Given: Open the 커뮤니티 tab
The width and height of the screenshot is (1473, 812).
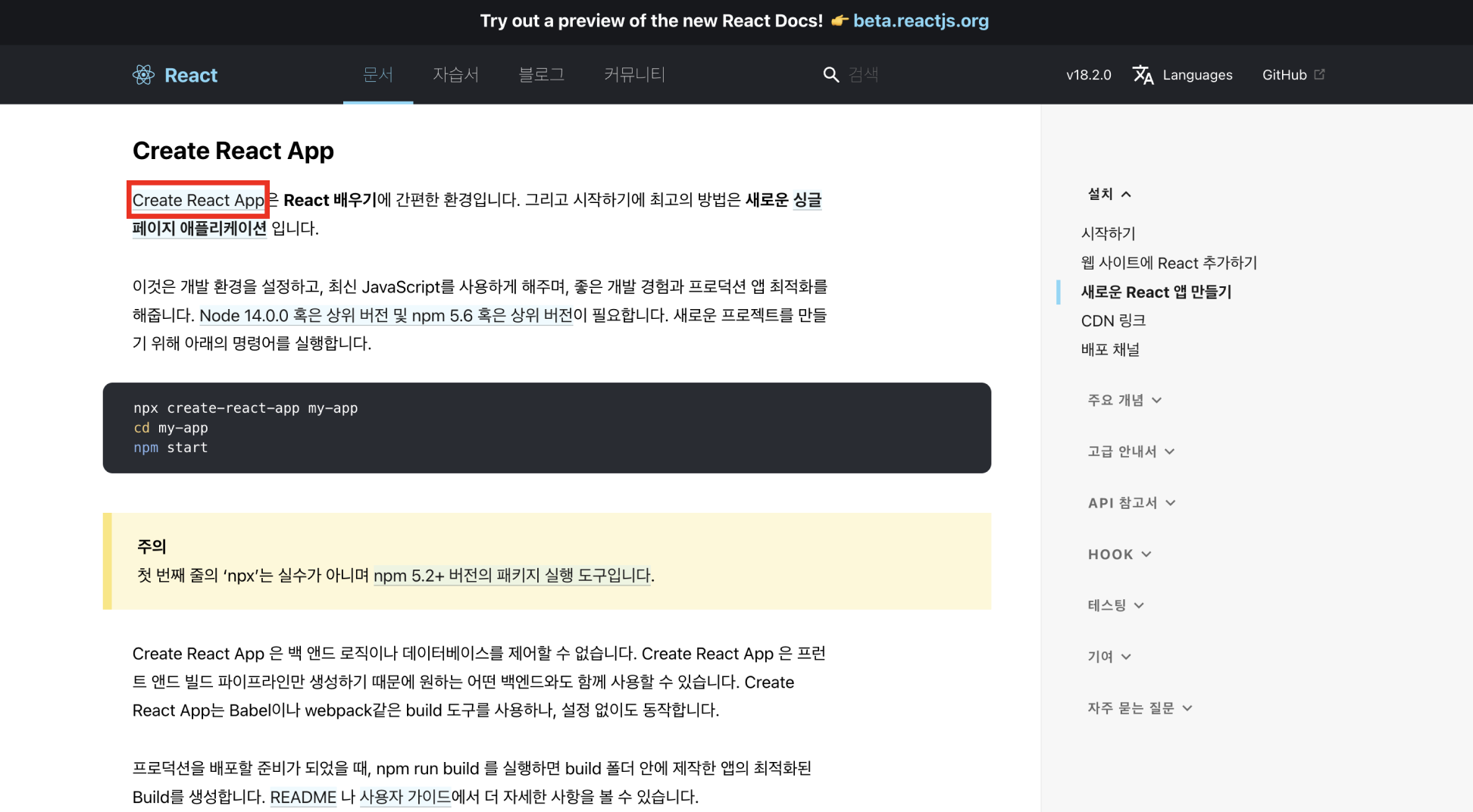Looking at the screenshot, I should click(x=634, y=74).
